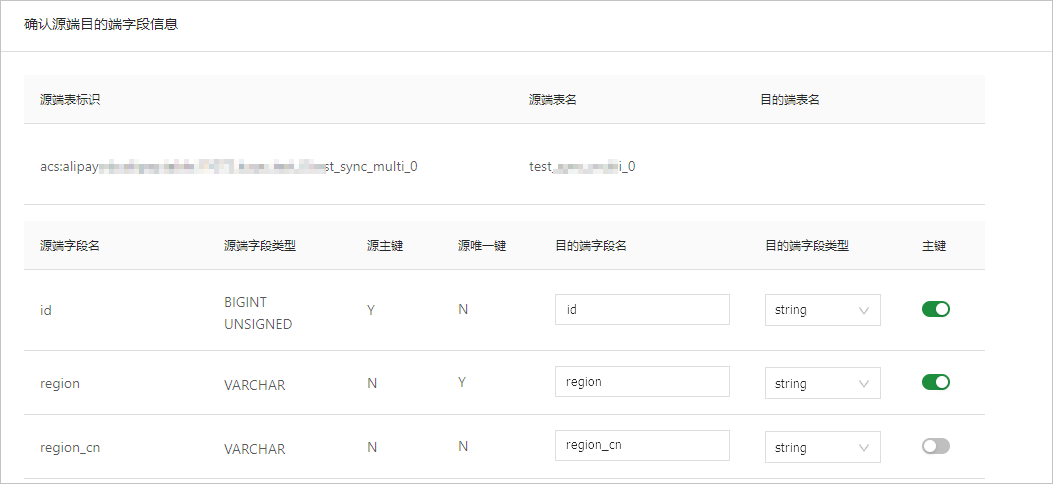This screenshot has height=484, width=1053.
Task: Click source primary key N in region_cn row
Action: pos(372,446)
